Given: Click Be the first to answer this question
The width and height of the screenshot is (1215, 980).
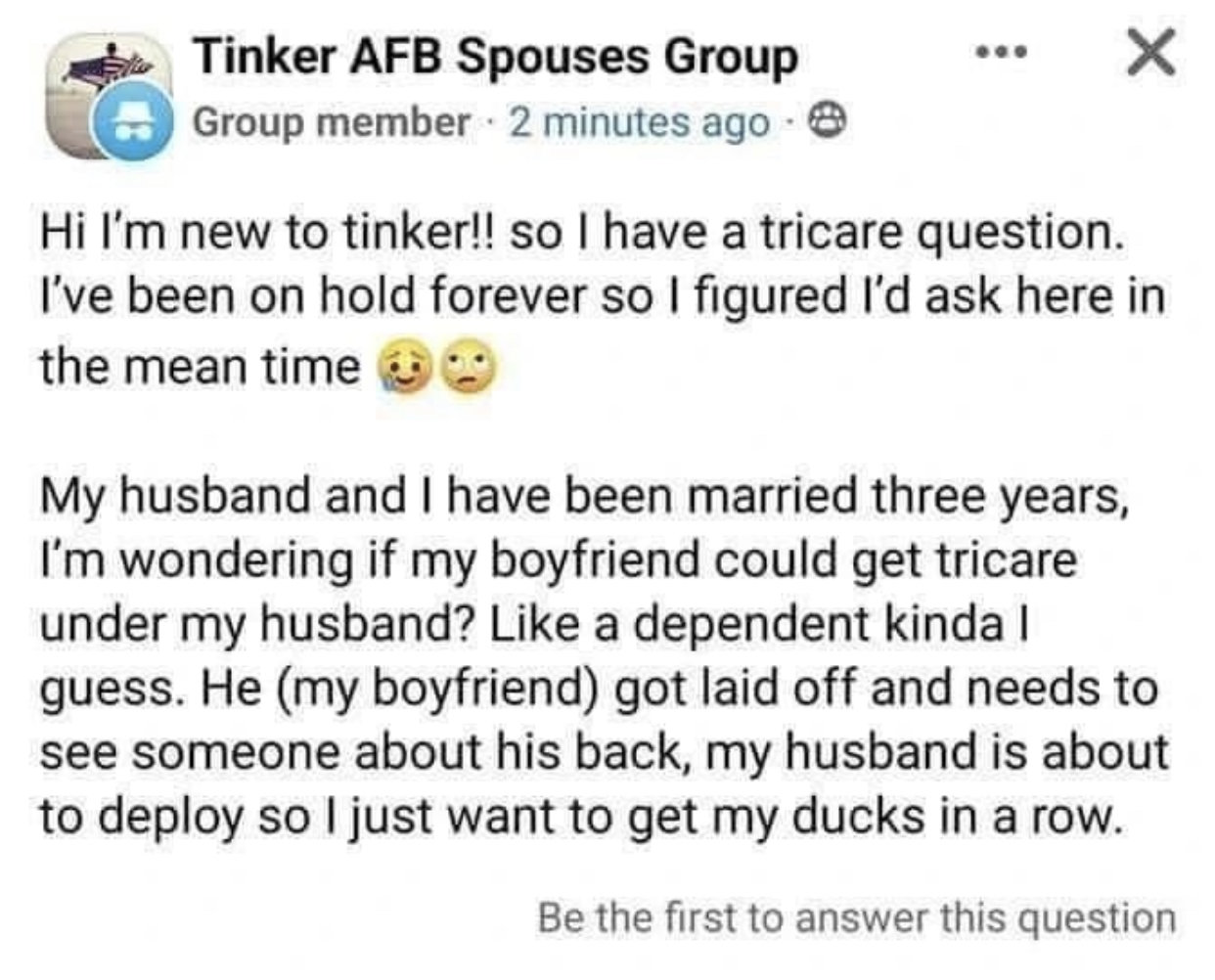Looking at the screenshot, I should coord(856,917).
